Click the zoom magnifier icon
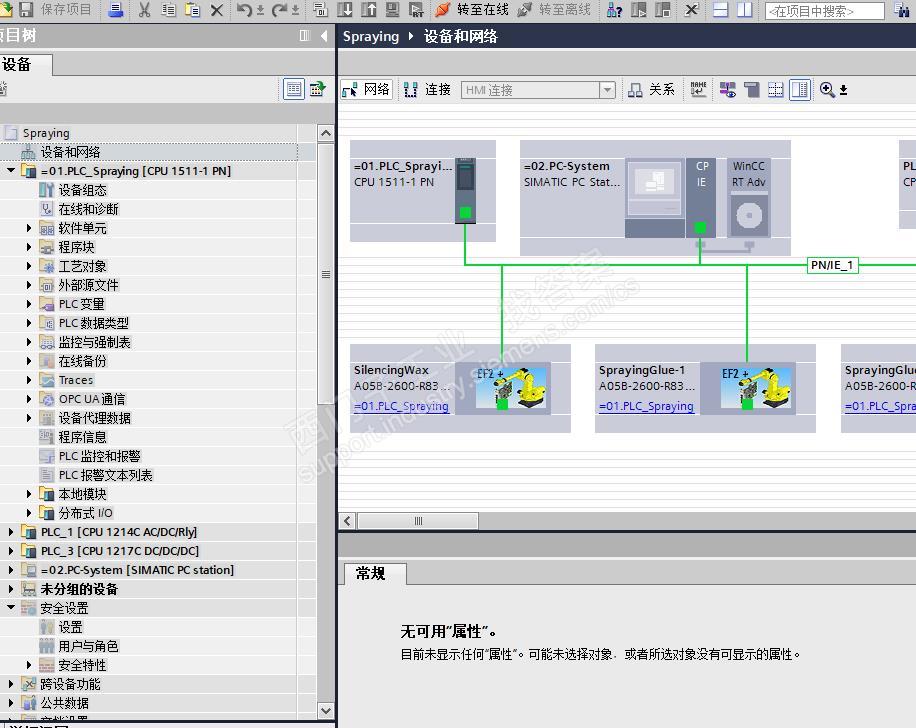Image resolution: width=916 pixels, height=728 pixels. pyautogui.click(x=827, y=89)
